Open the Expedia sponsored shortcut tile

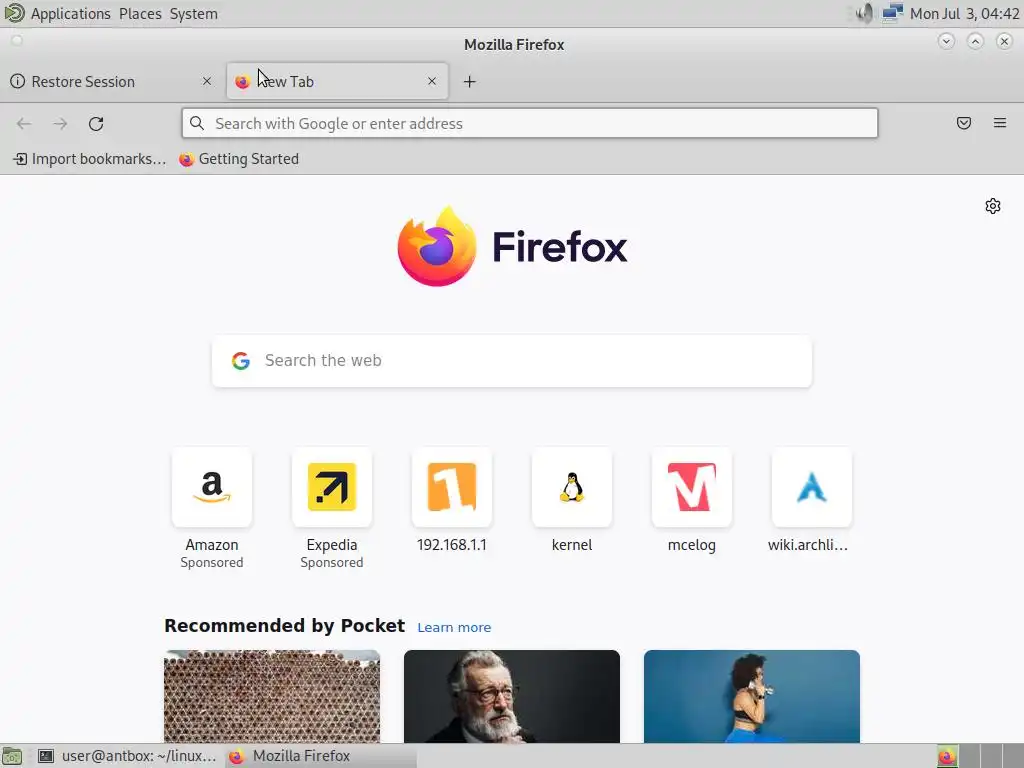pyautogui.click(x=332, y=487)
